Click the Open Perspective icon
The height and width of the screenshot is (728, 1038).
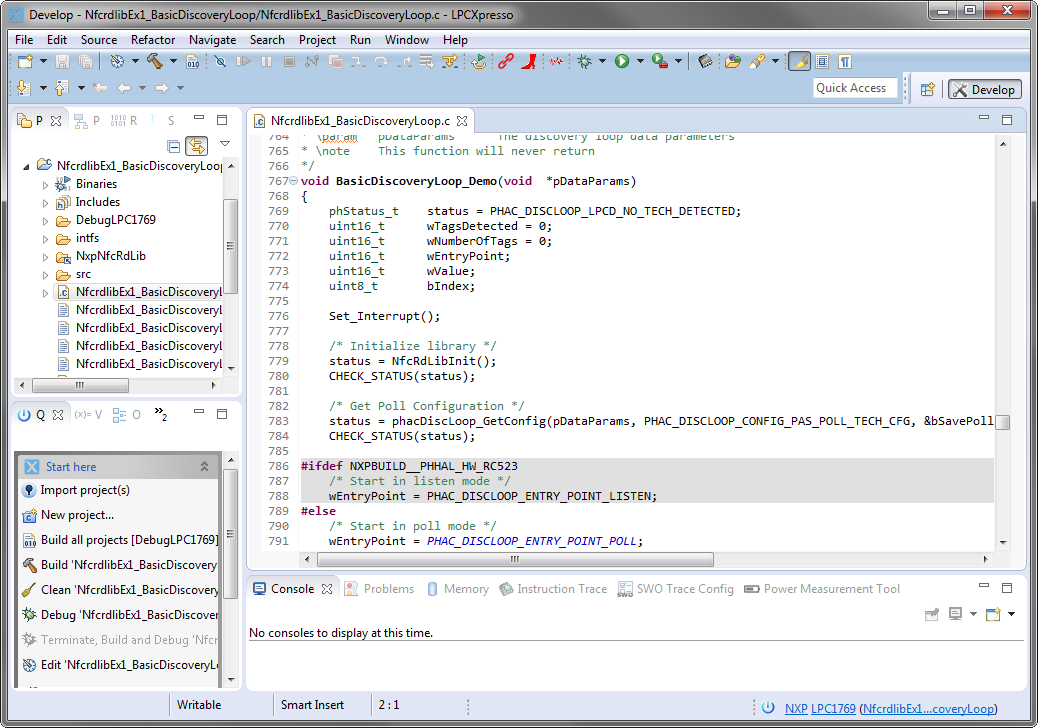pos(927,89)
